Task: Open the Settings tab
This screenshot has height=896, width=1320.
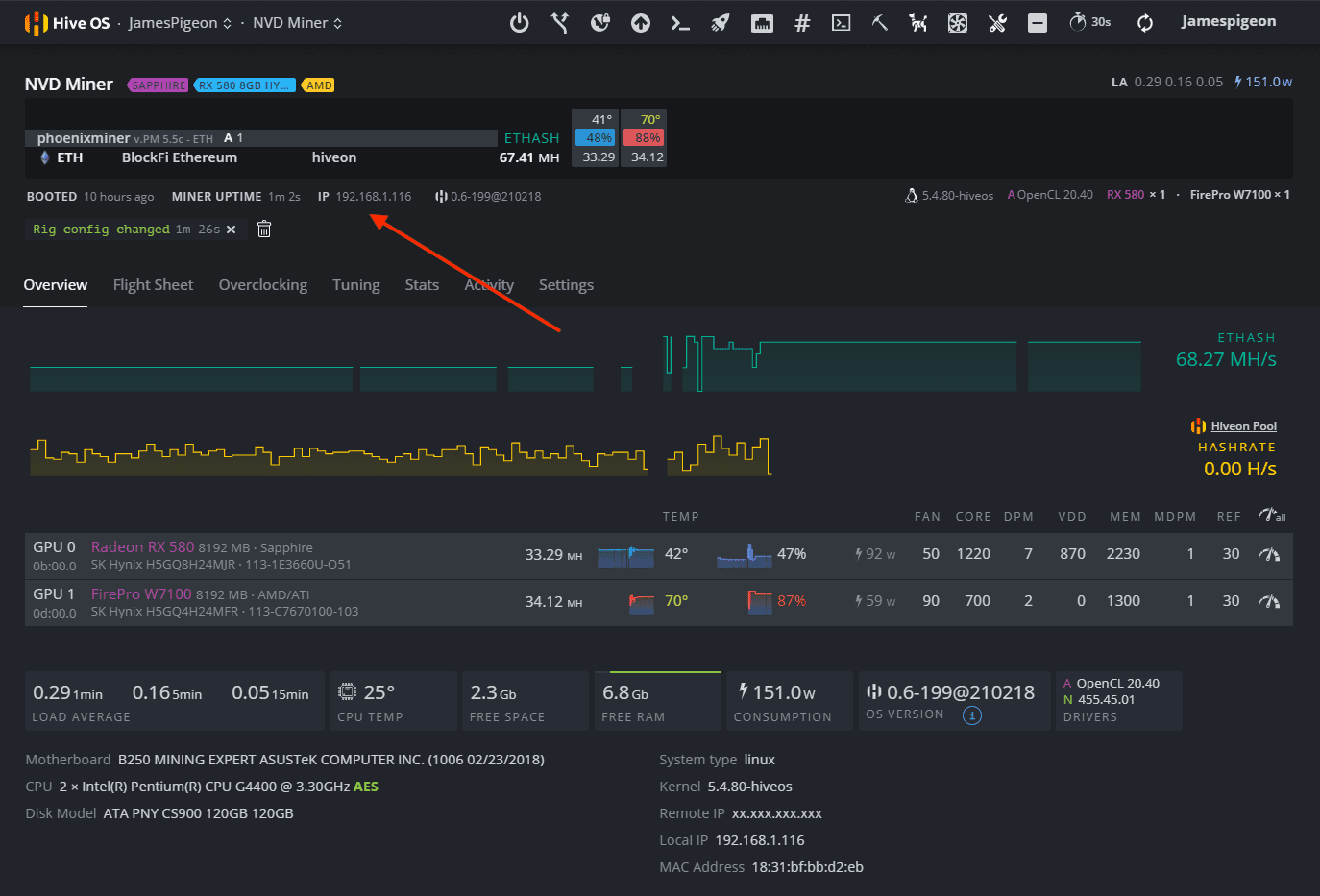Action: pos(566,285)
